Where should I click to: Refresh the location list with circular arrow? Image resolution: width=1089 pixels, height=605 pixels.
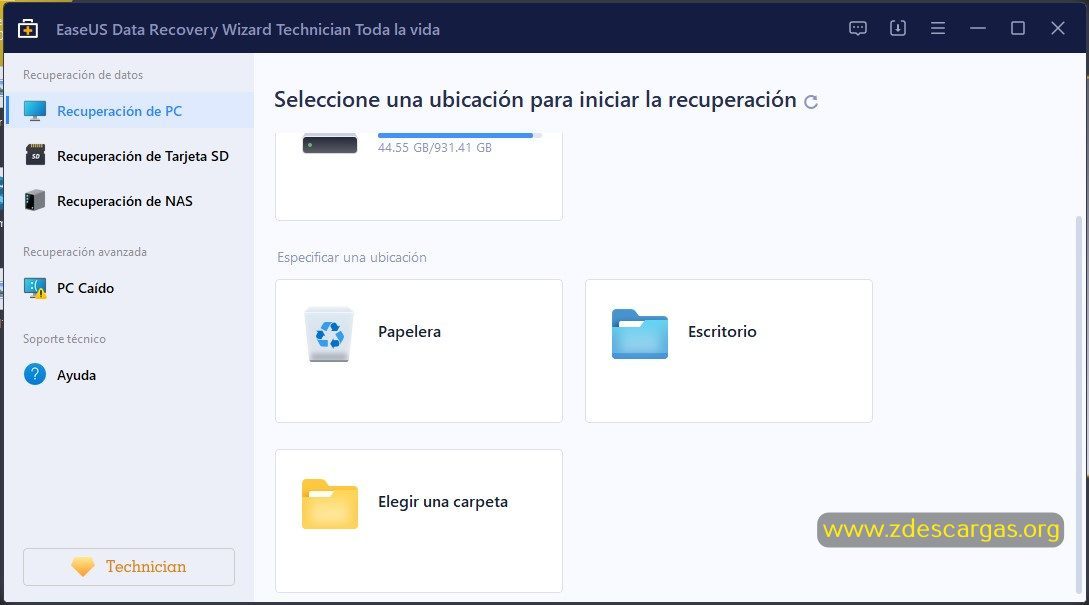click(810, 102)
